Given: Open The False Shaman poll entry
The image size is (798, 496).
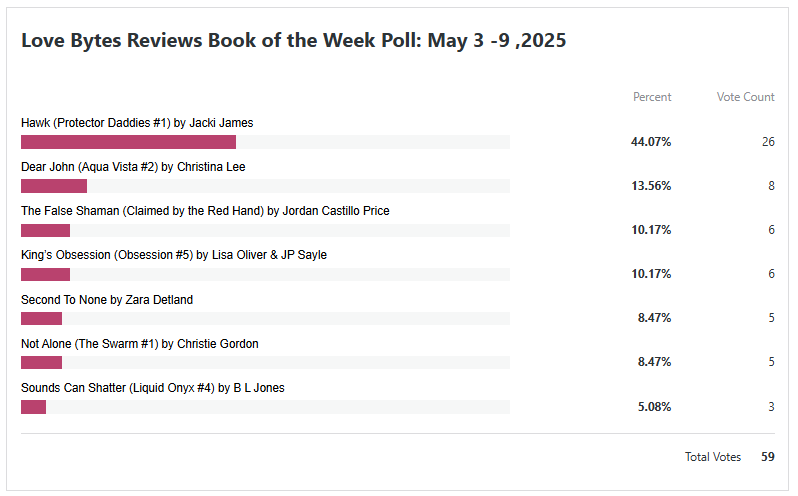Looking at the screenshot, I should 205,211.
